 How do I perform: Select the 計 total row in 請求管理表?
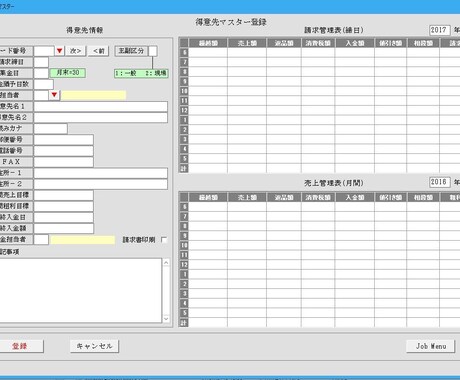coord(184,168)
